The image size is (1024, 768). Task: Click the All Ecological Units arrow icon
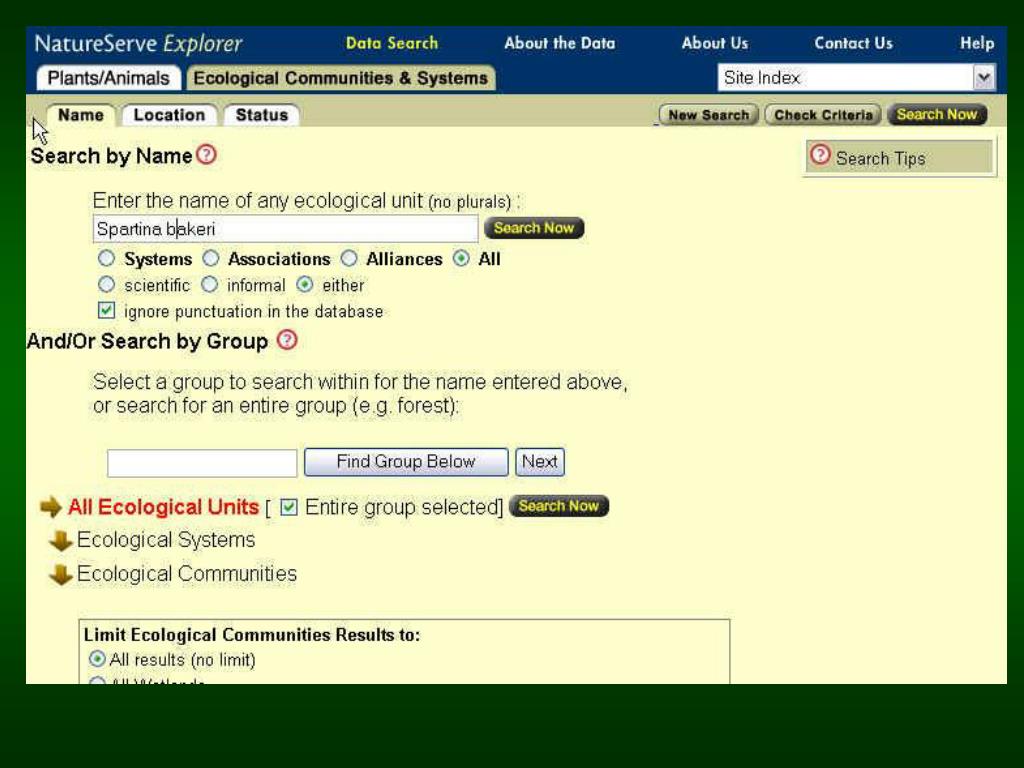[x=51, y=507]
